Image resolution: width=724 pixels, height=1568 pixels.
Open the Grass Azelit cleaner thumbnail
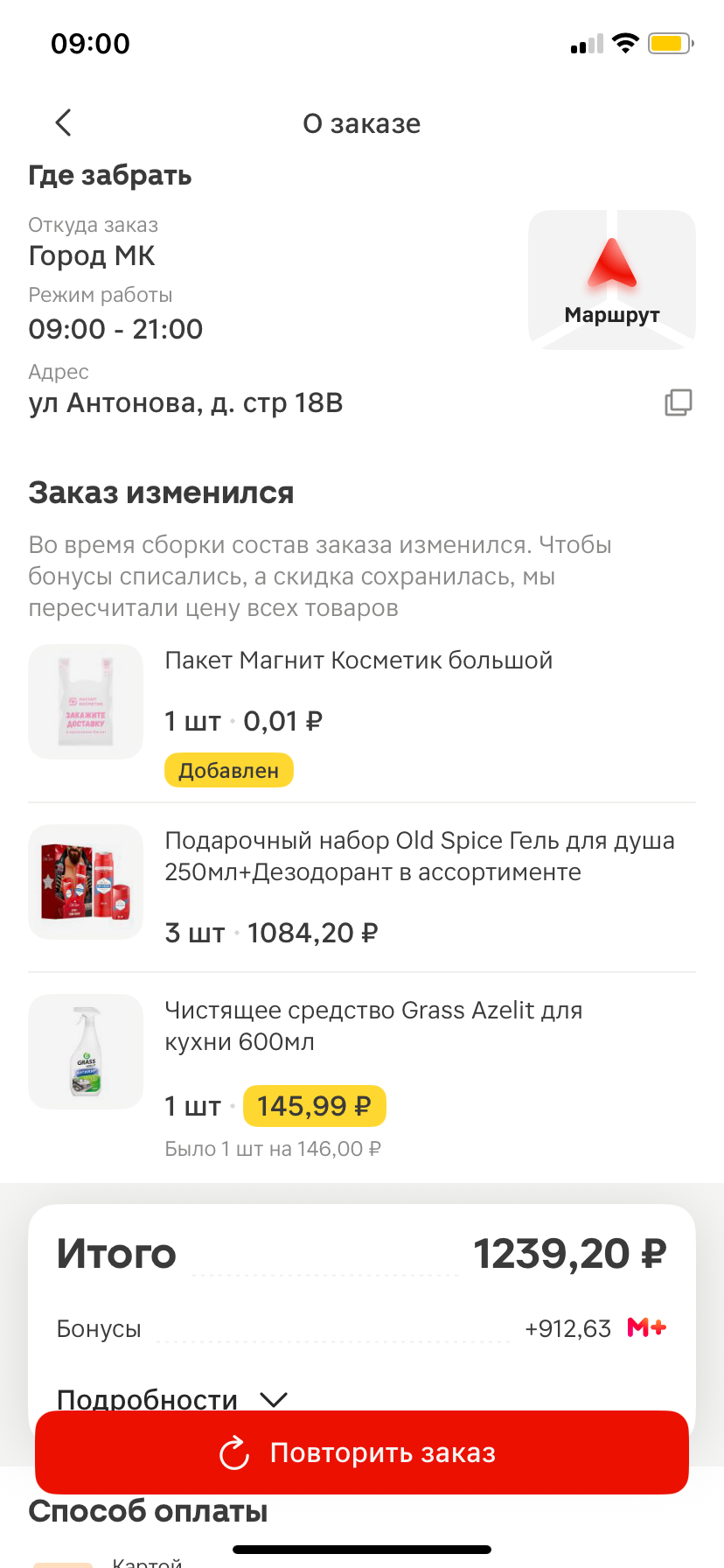(86, 1052)
